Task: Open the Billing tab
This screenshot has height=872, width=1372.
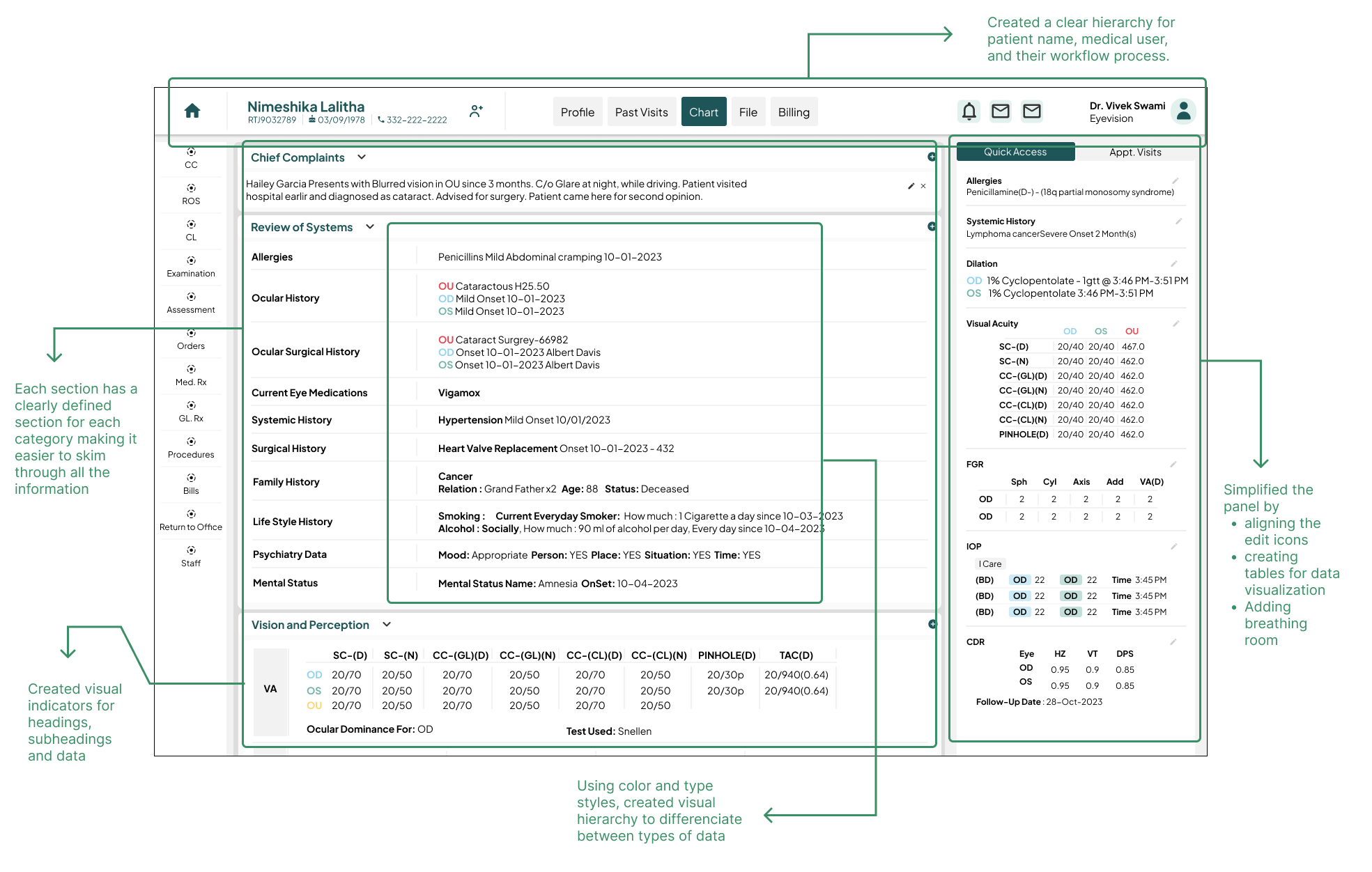Action: point(793,112)
